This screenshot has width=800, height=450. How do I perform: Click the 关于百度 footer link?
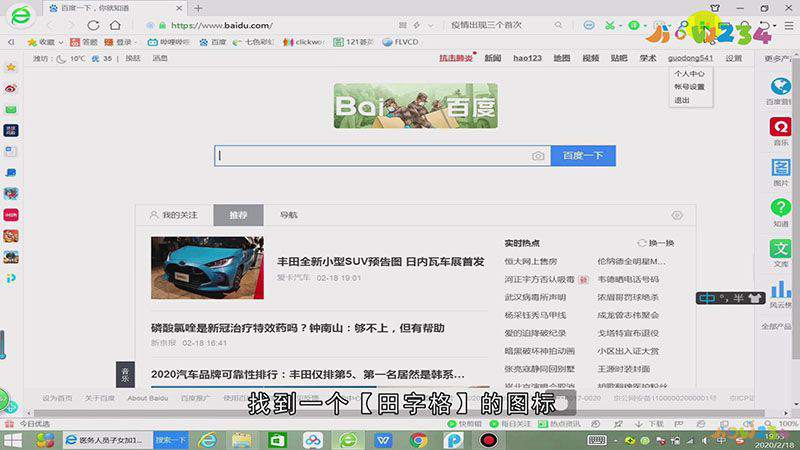coord(99,398)
